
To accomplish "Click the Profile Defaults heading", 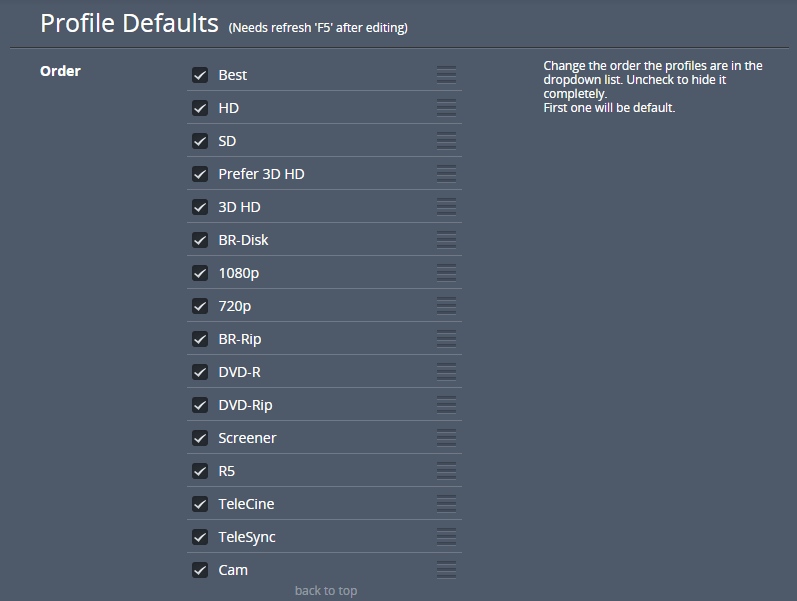I will click(x=129, y=23).
